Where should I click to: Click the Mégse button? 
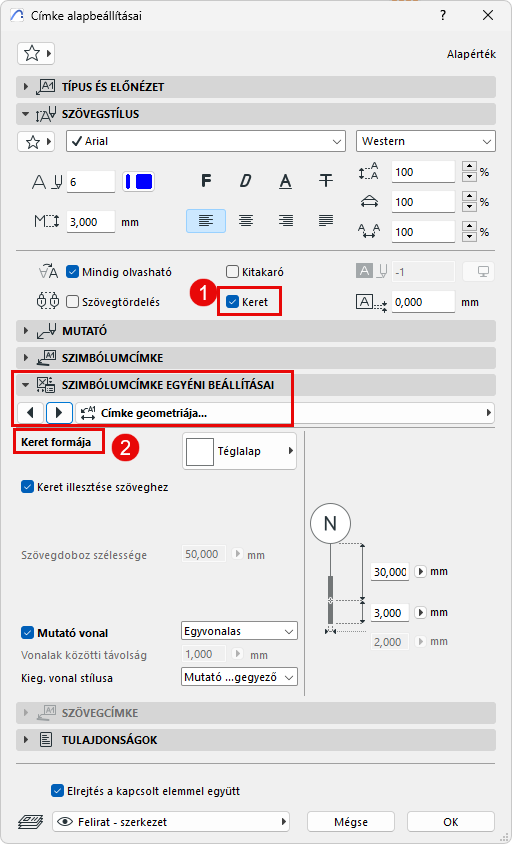click(x=351, y=822)
